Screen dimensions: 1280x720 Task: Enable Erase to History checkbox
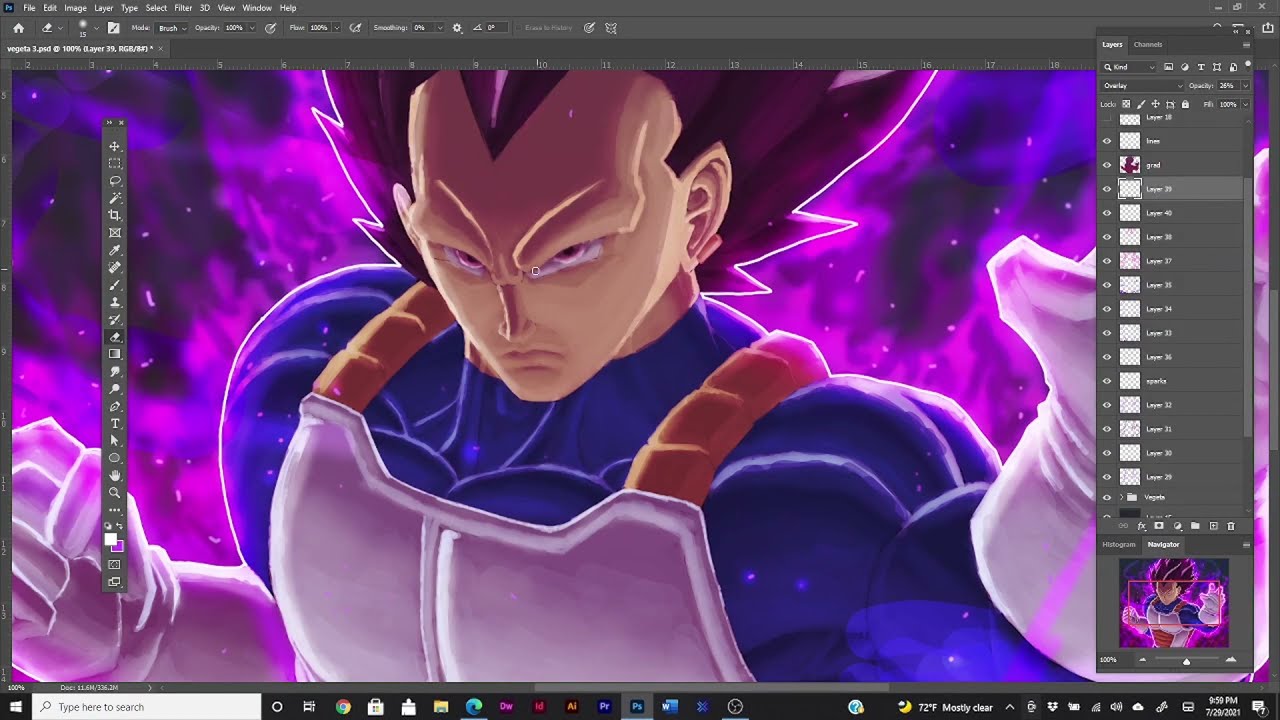(x=519, y=28)
